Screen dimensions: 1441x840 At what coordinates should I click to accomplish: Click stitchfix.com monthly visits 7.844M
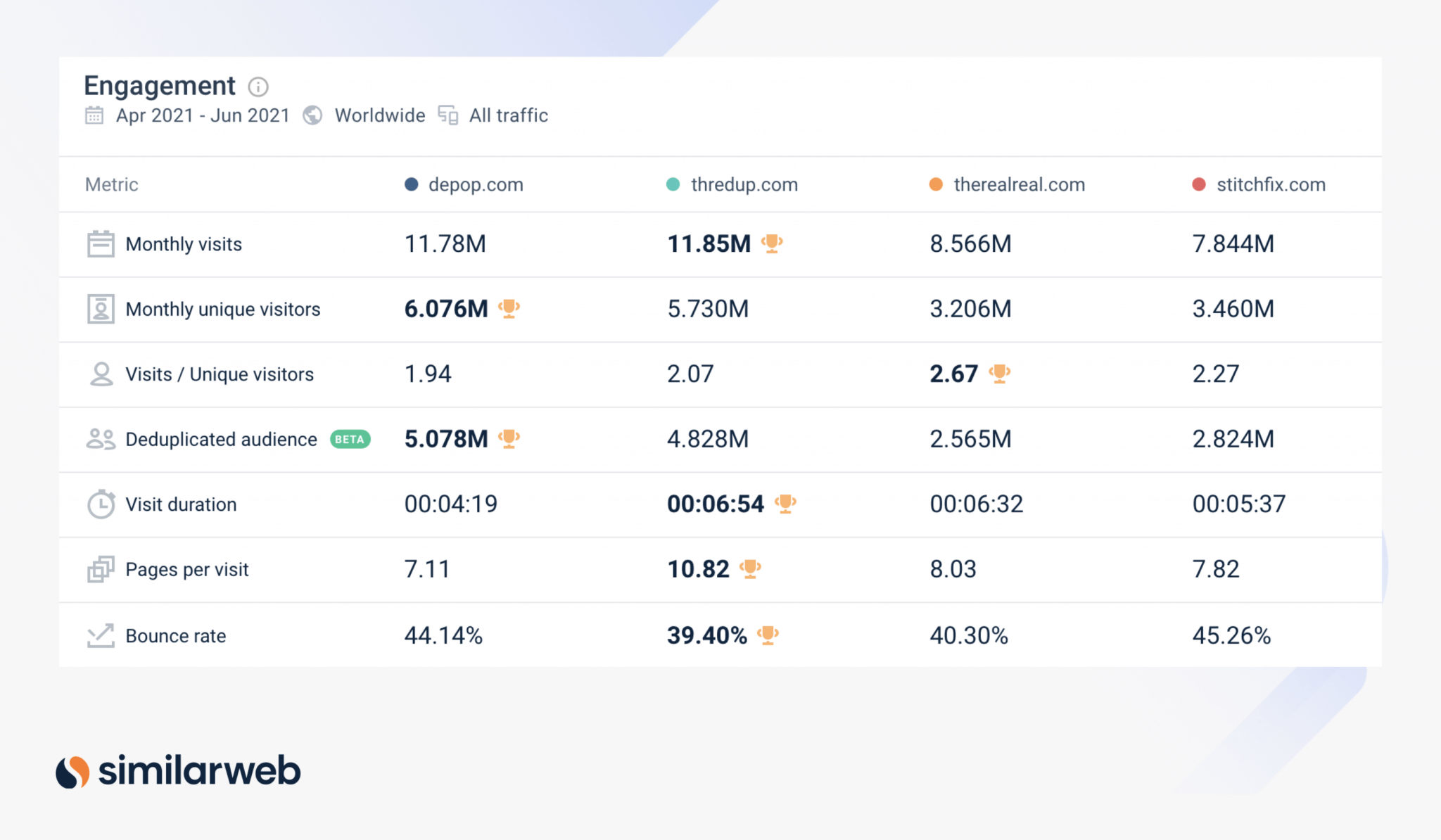coord(1233,243)
